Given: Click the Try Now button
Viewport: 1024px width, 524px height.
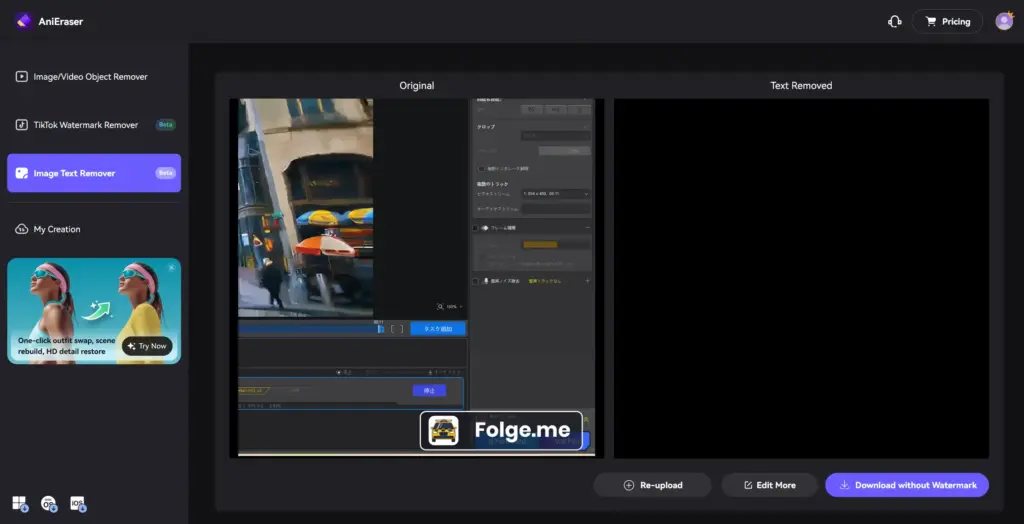Looking at the screenshot, I should (147, 346).
